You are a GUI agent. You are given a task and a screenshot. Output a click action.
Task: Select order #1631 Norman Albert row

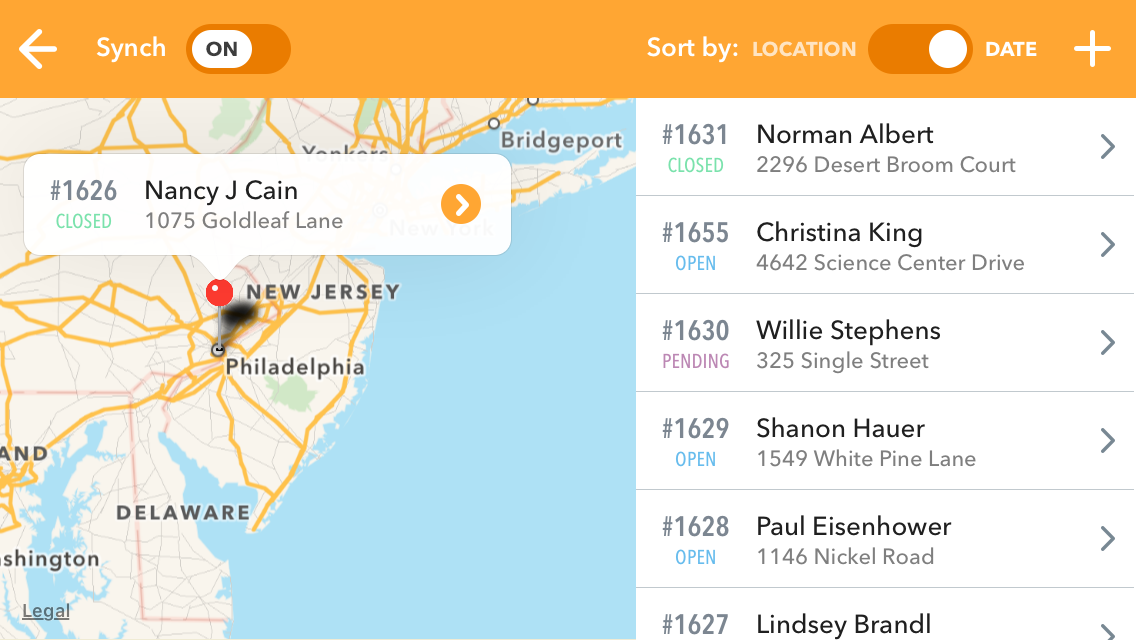click(x=885, y=147)
